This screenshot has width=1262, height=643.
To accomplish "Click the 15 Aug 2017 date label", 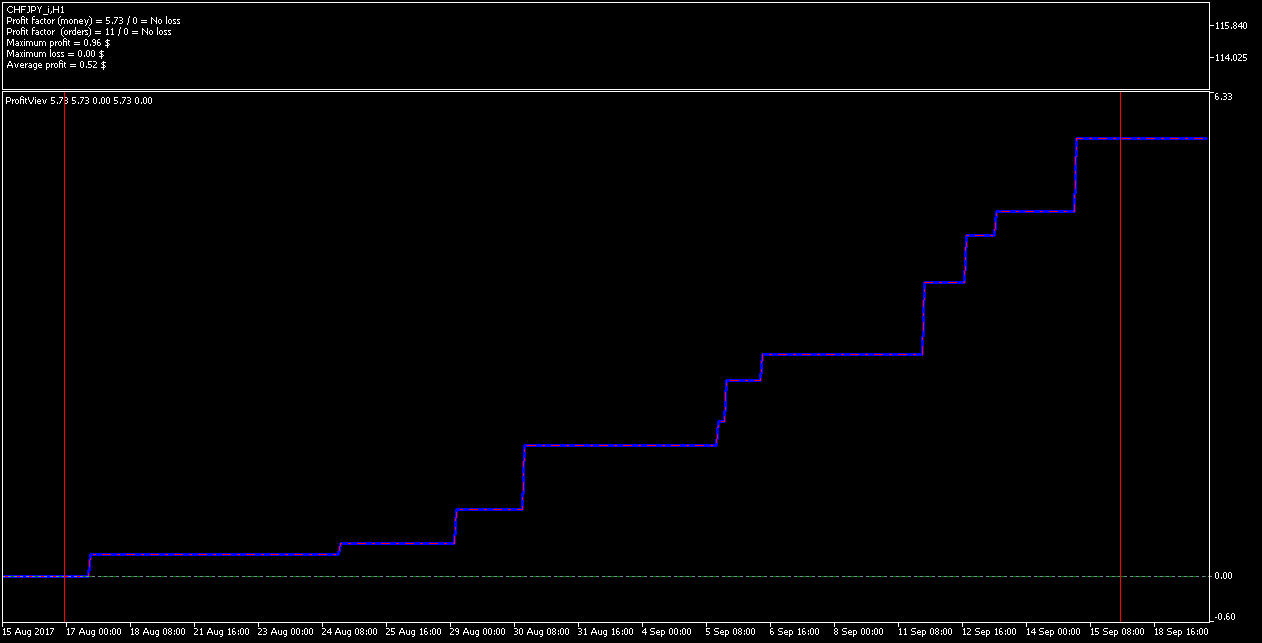I will [x=29, y=632].
